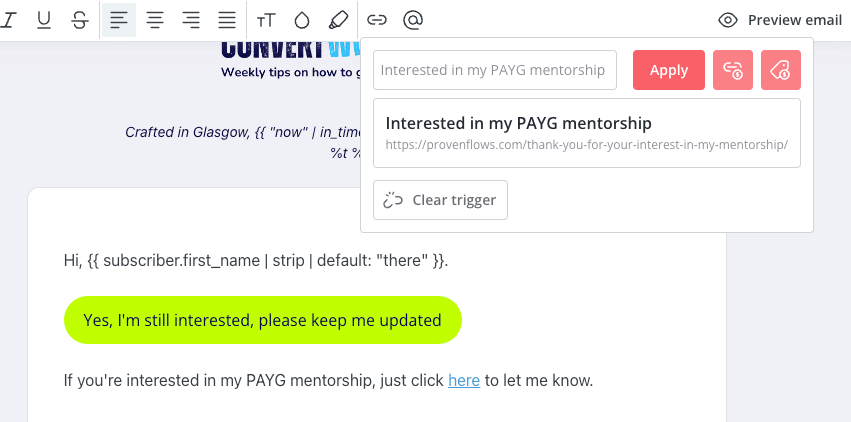
Task: Focus the link trigger search field
Action: (x=495, y=70)
